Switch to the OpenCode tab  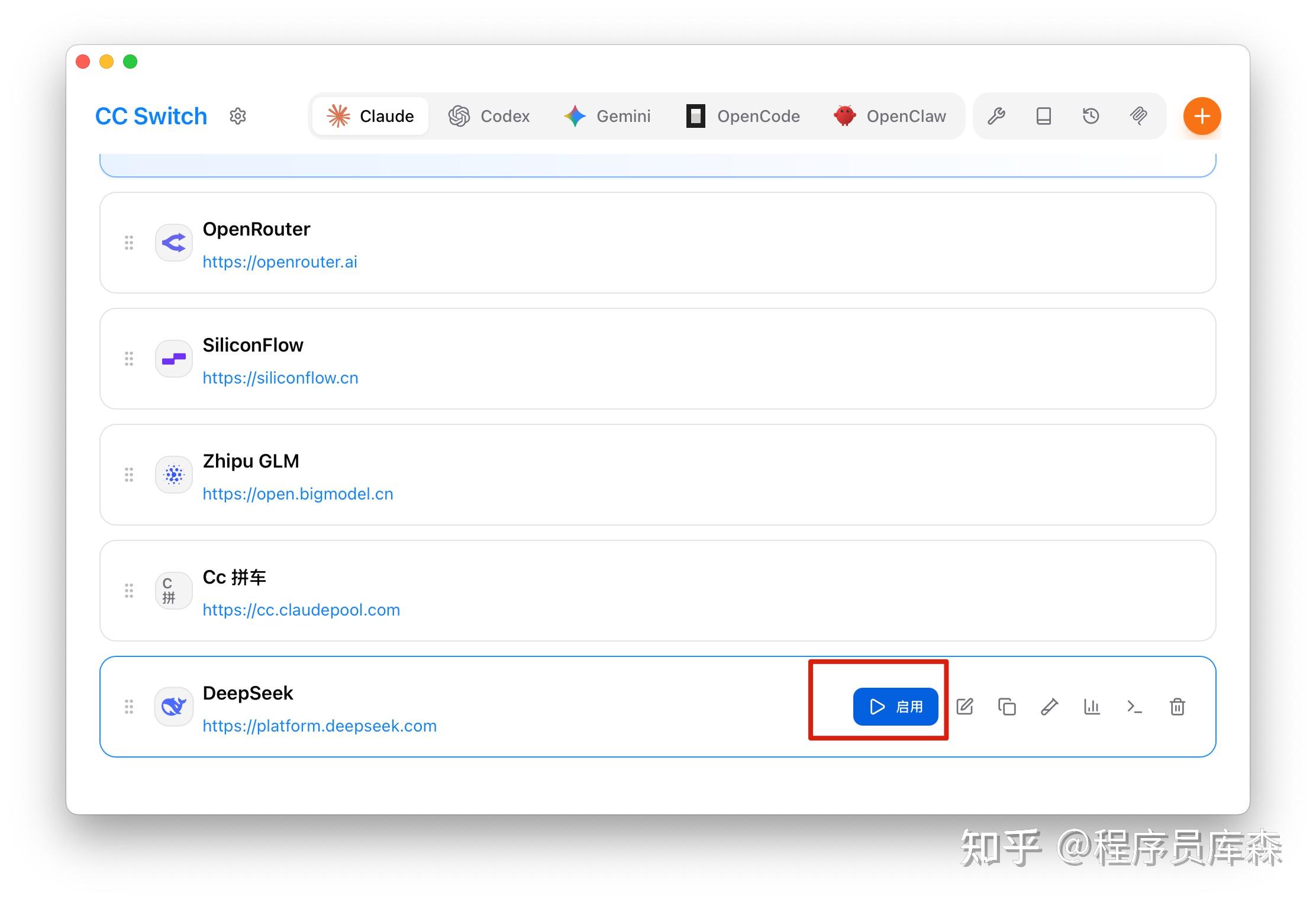tap(743, 116)
